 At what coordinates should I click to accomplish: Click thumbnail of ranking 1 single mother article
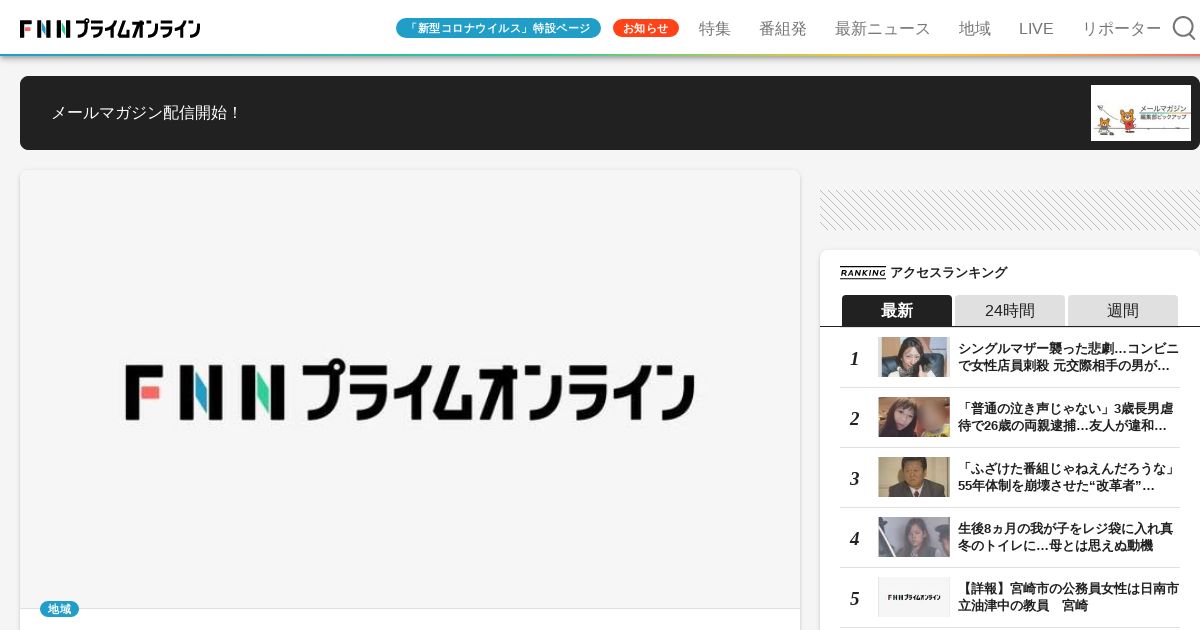(914, 357)
